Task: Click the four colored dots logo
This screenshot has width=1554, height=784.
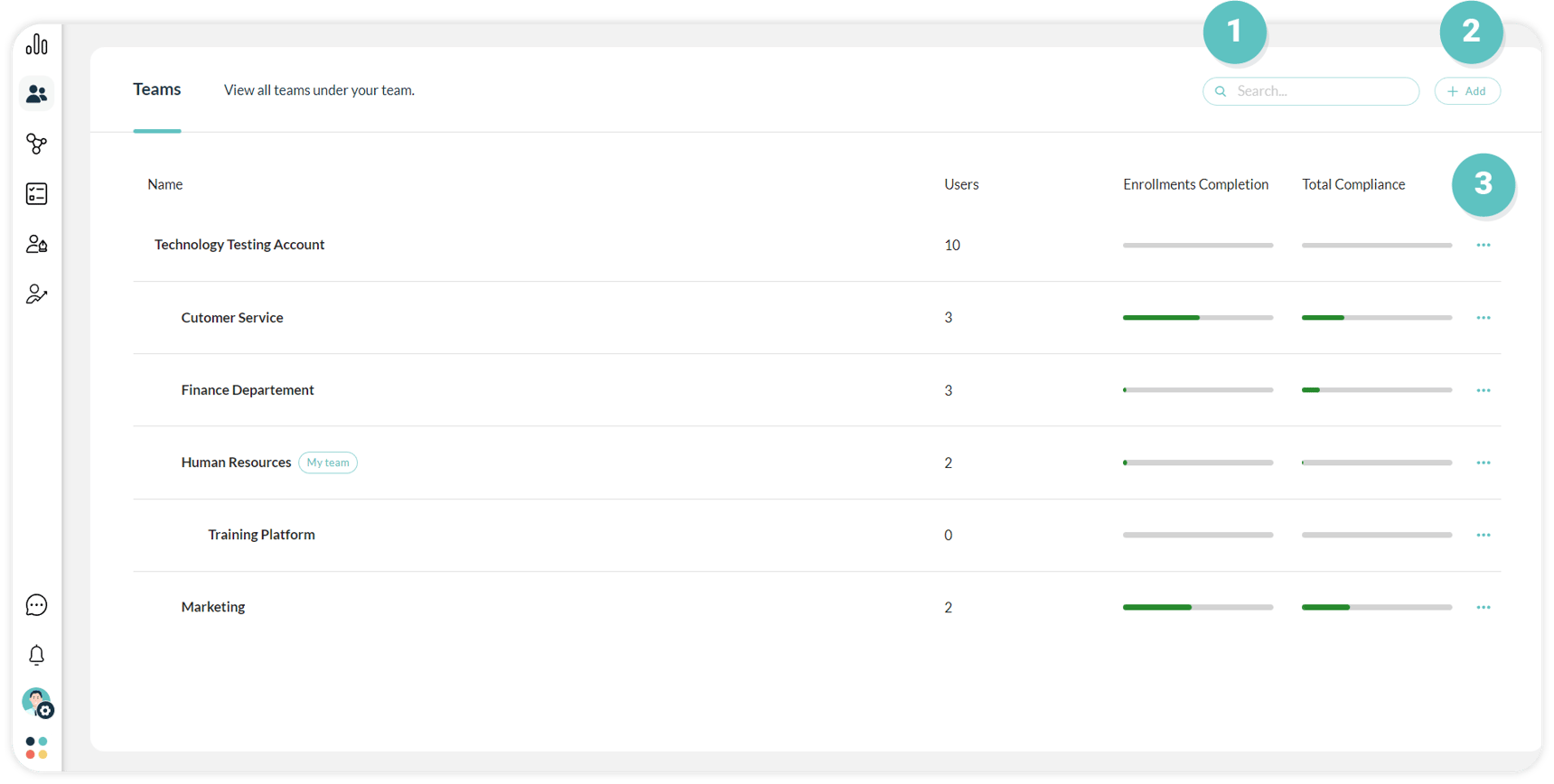Action: 36,748
